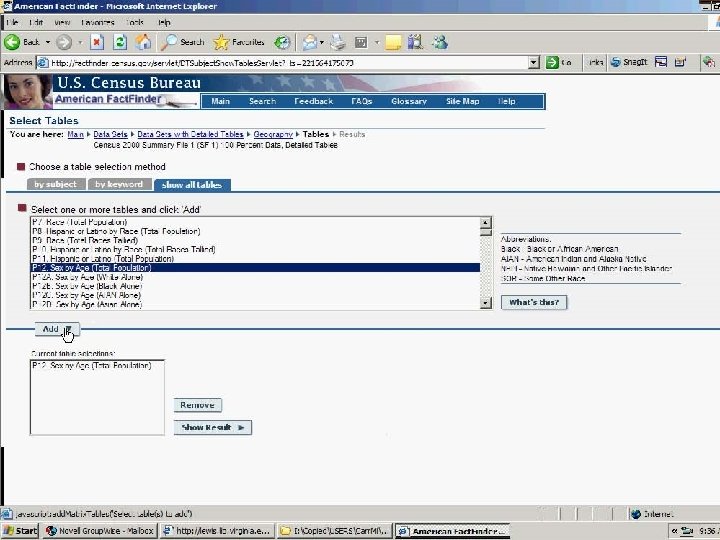This screenshot has height=540, width=720.
Task: Select P8. Hispanic or Latino by Race
Action: tap(255, 231)
